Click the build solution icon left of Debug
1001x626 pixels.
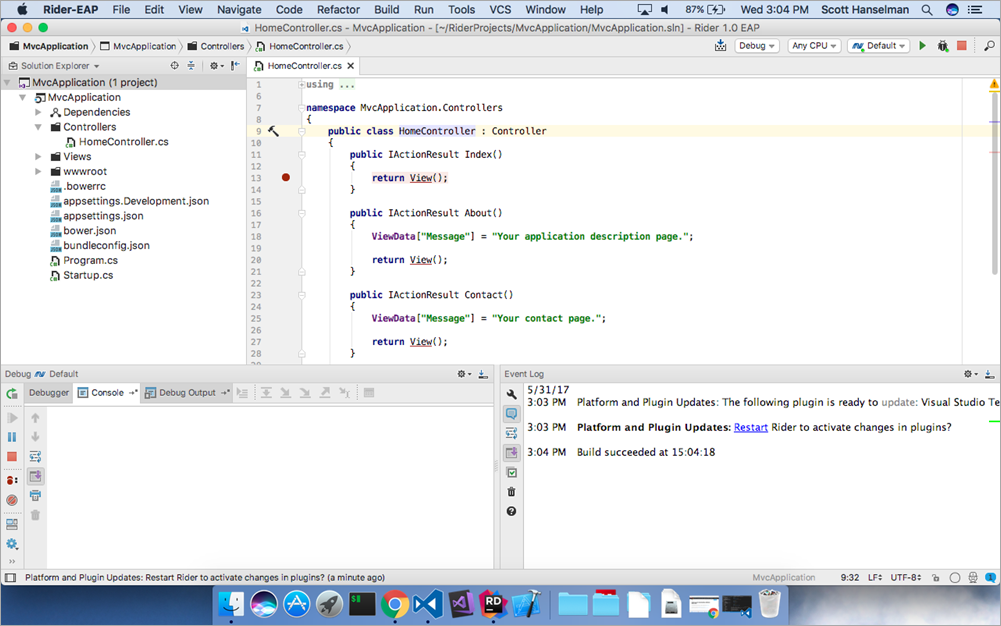pyautogui.click(x=720, y=46)
